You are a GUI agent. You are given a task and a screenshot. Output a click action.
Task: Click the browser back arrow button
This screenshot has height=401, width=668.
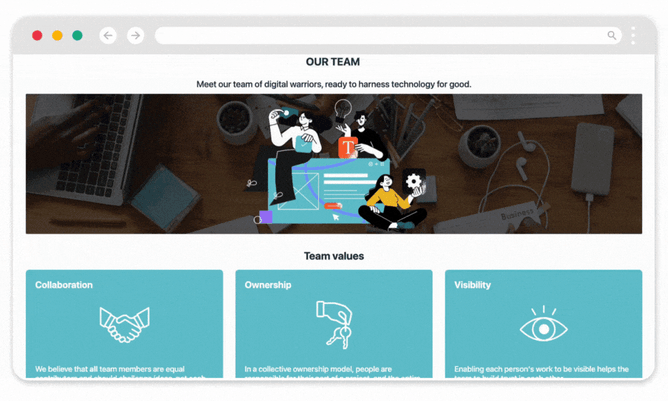click(108, 35)
